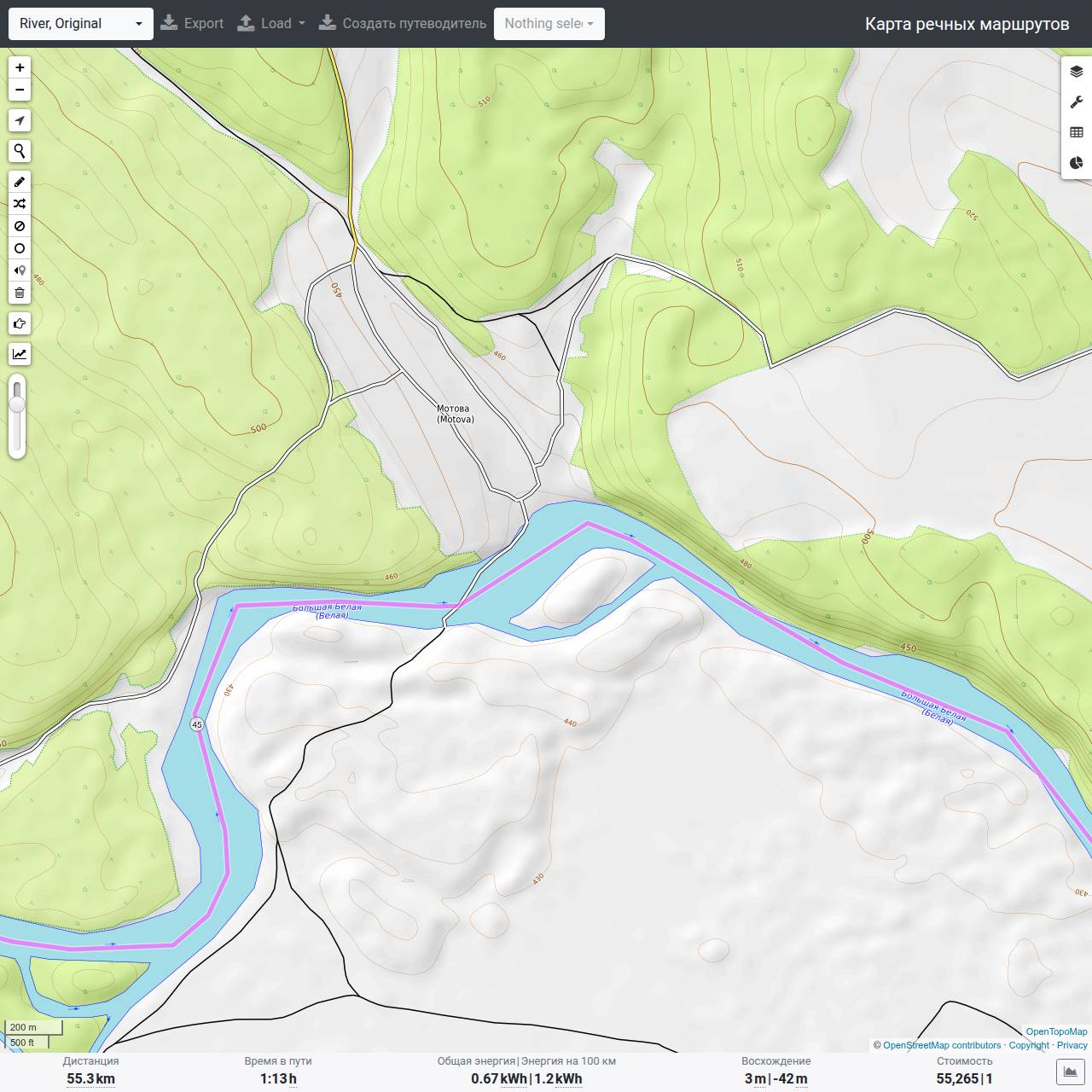Toggle the point of interest marker tool
Viewport: 1092px width, 1092px height.
(20, 270)
